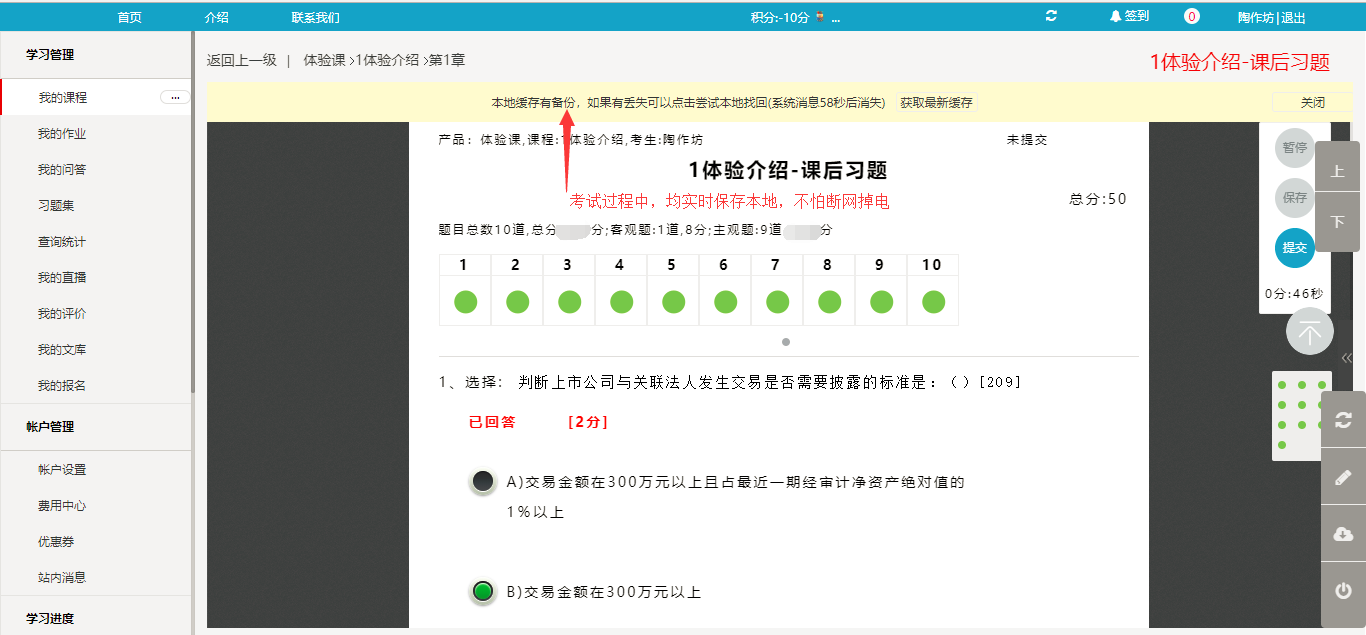
Task: Open the 首页 menu item
Action: pos(129,17)
